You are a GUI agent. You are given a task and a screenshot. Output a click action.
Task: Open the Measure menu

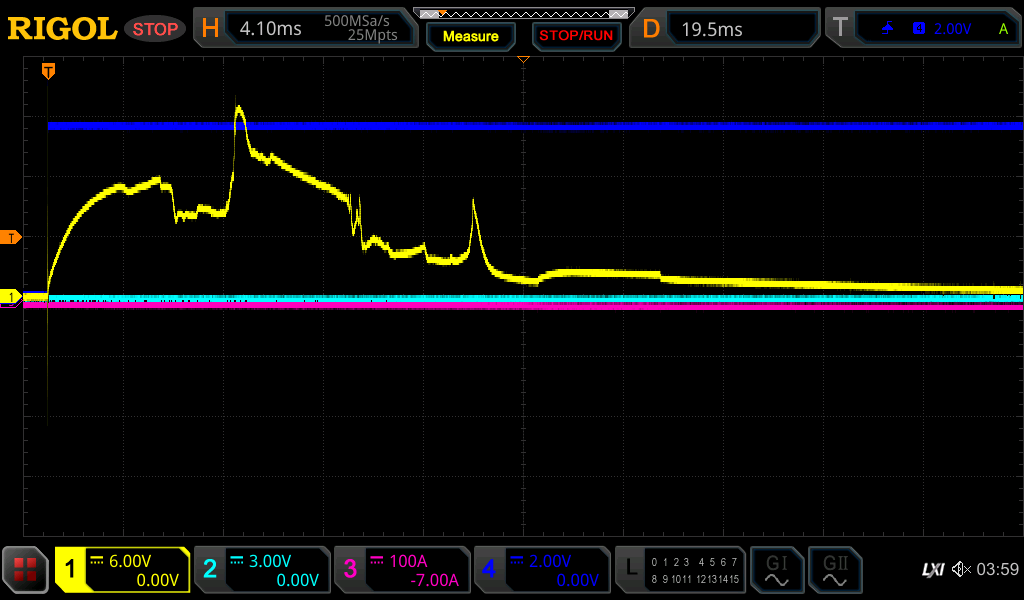470,36
